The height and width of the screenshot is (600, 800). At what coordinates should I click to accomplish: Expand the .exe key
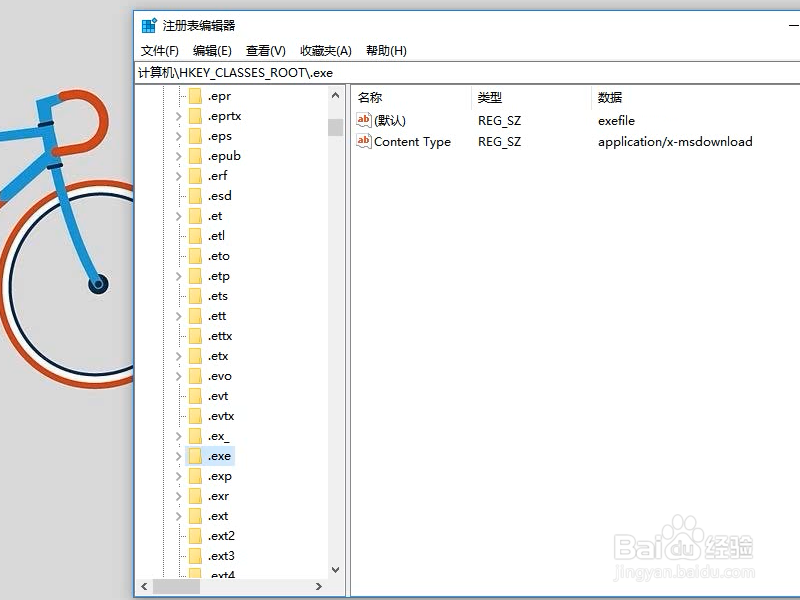[179, 456]
